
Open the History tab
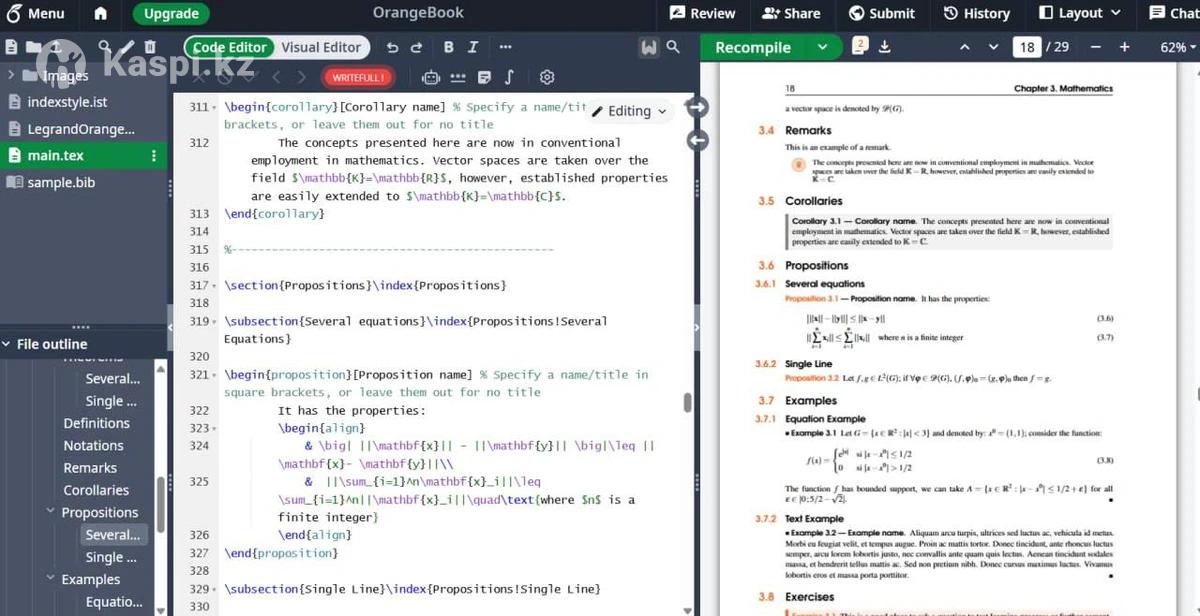[976, 14]
